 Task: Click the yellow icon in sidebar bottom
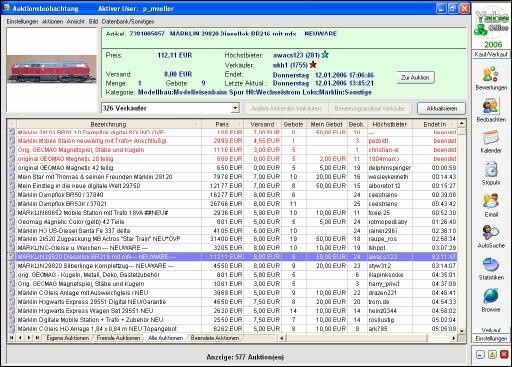pyautogui.click(x=492, y=354)
